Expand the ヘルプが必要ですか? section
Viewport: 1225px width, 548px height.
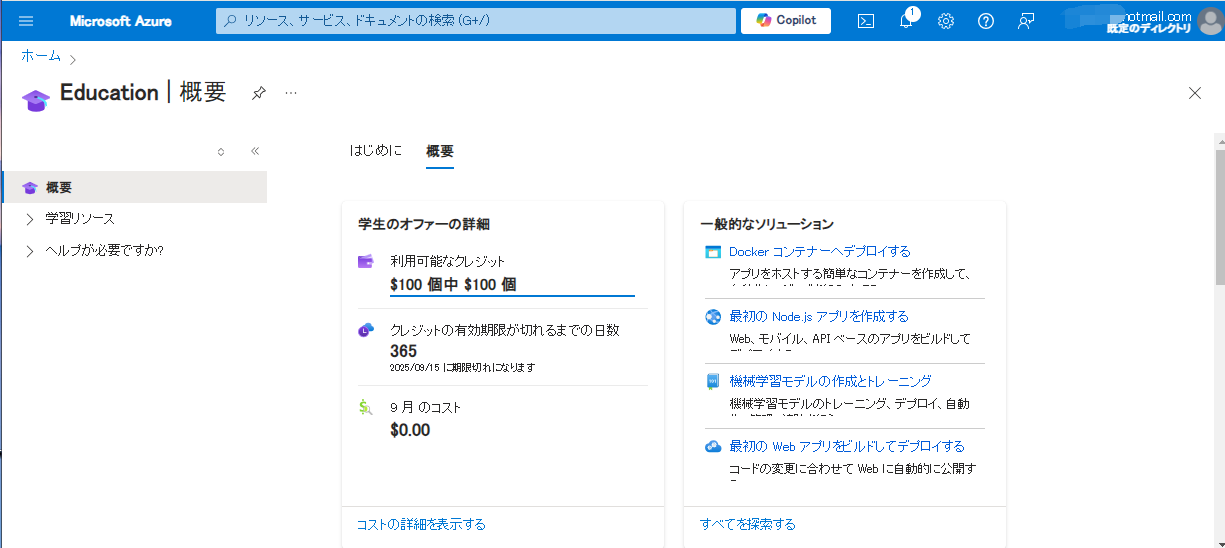click(29, 250)
